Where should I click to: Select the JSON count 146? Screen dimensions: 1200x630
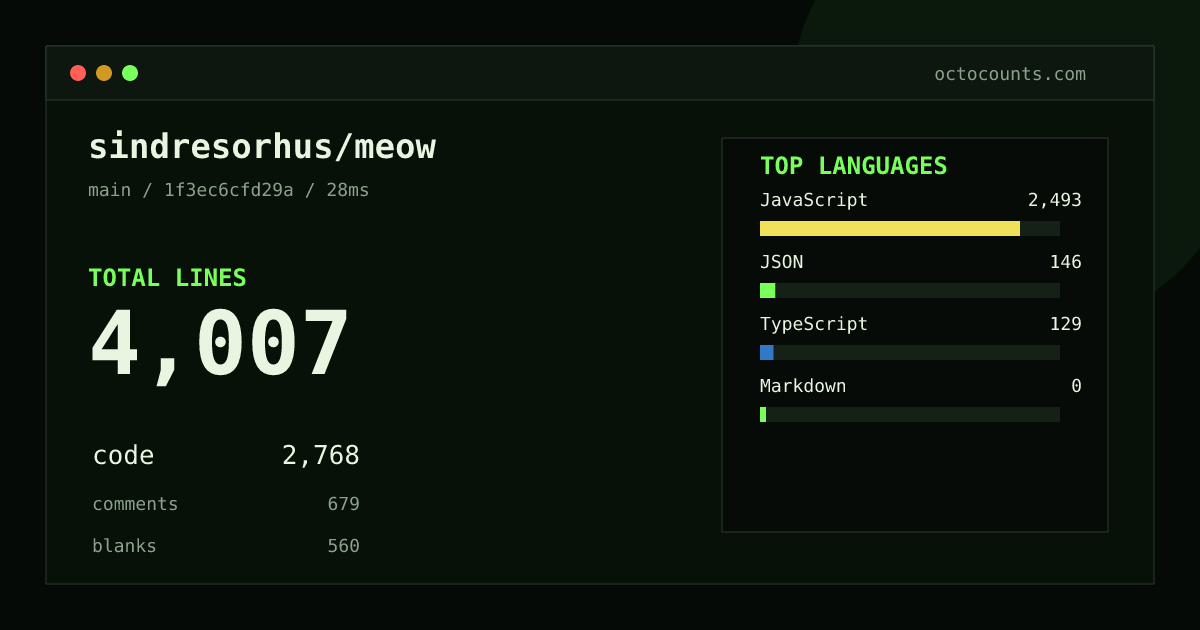tap(1065, 262)
